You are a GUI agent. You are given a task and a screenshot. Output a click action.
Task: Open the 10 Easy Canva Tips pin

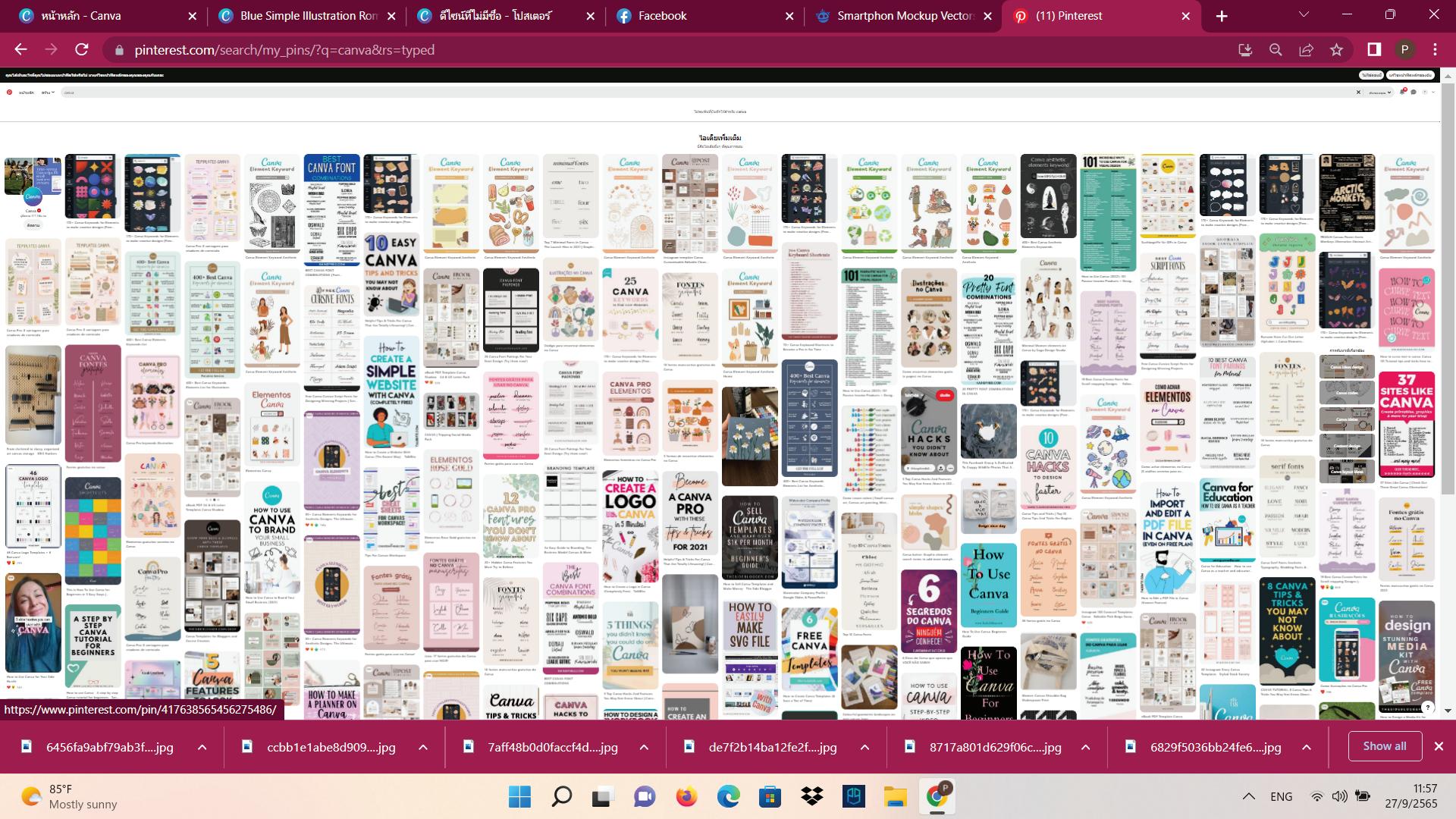point(391,275)
